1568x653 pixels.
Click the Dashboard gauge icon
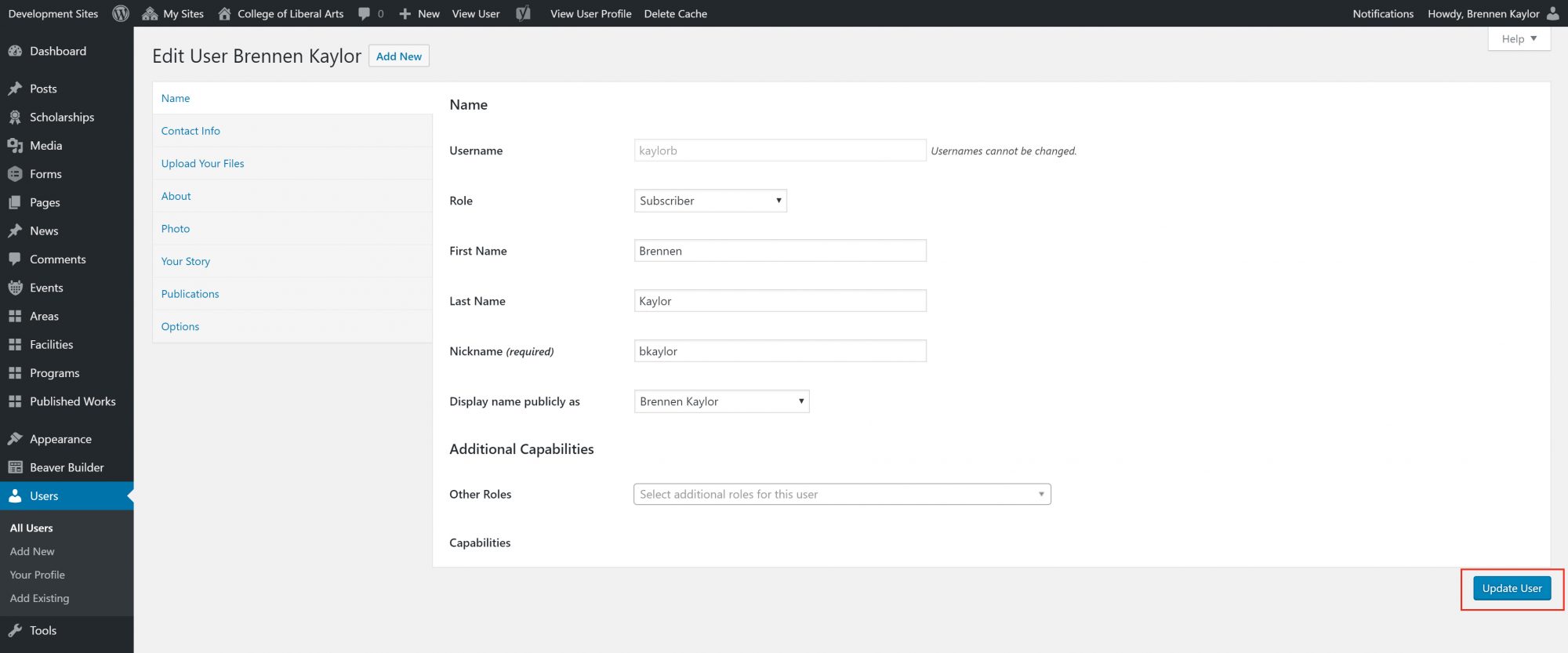pyautogui.click(x=15, y=51)
